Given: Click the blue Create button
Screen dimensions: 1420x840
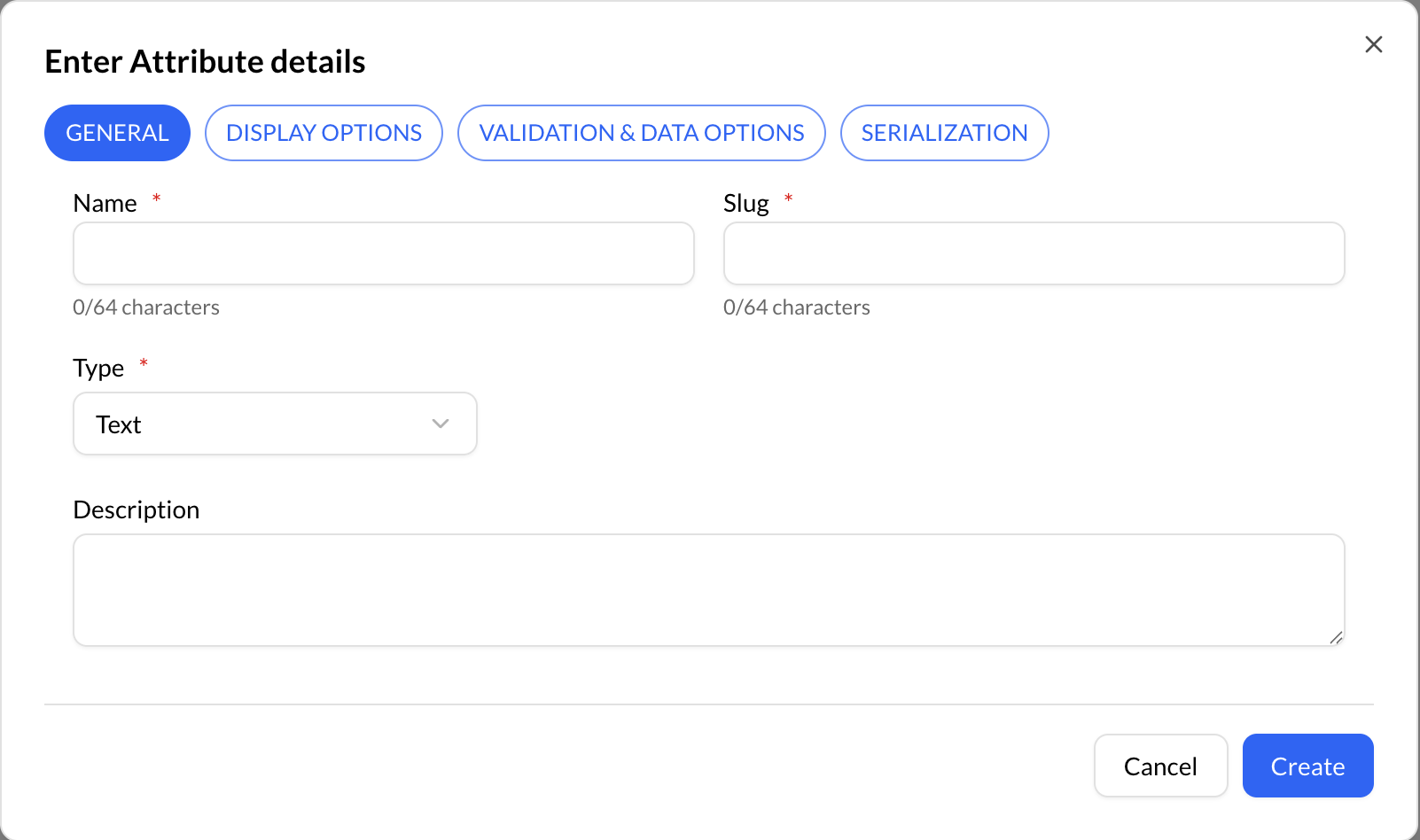Looking at the screenshot, I should pos(1307,766).
